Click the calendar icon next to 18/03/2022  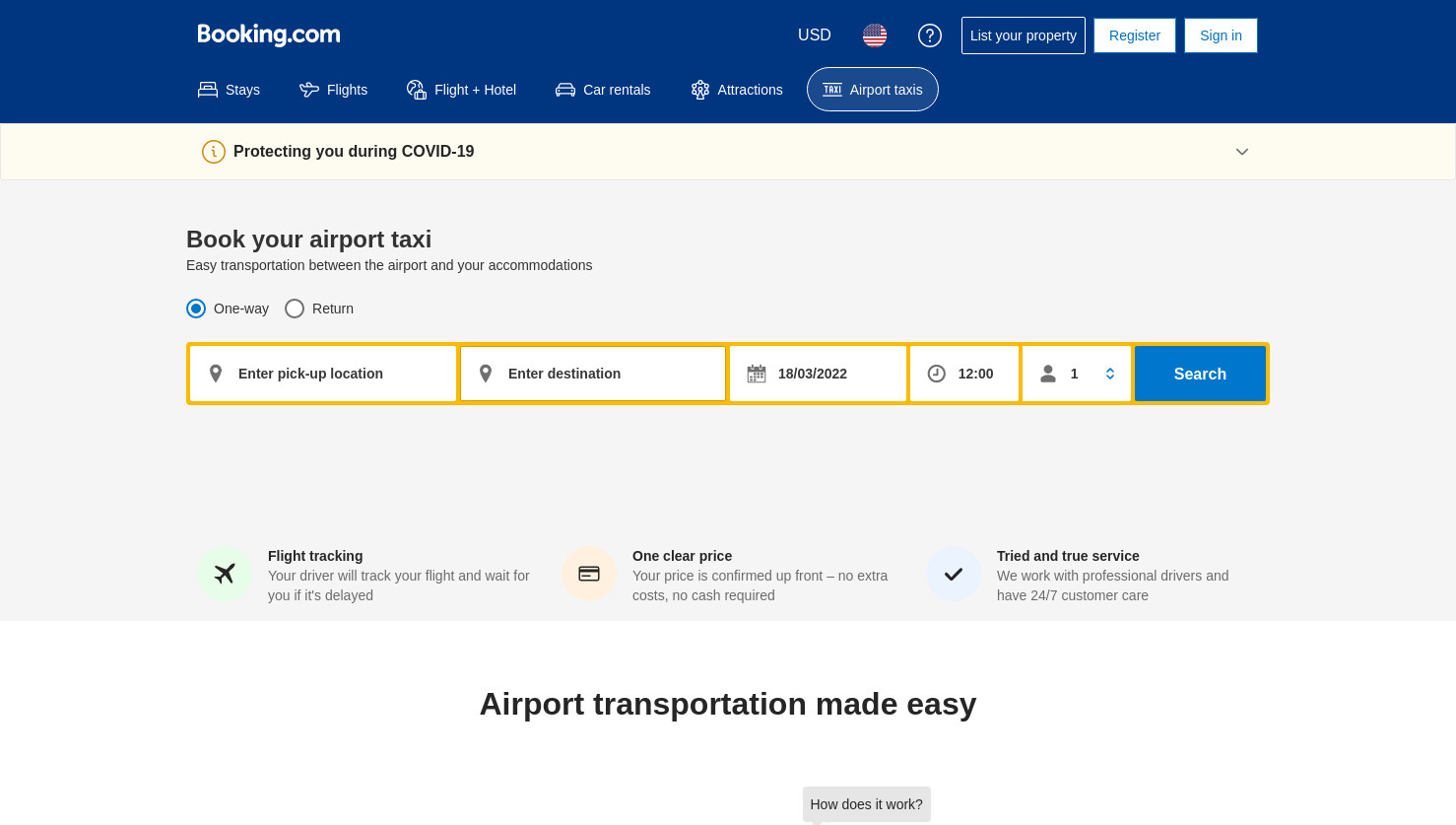tap(757, 374)
